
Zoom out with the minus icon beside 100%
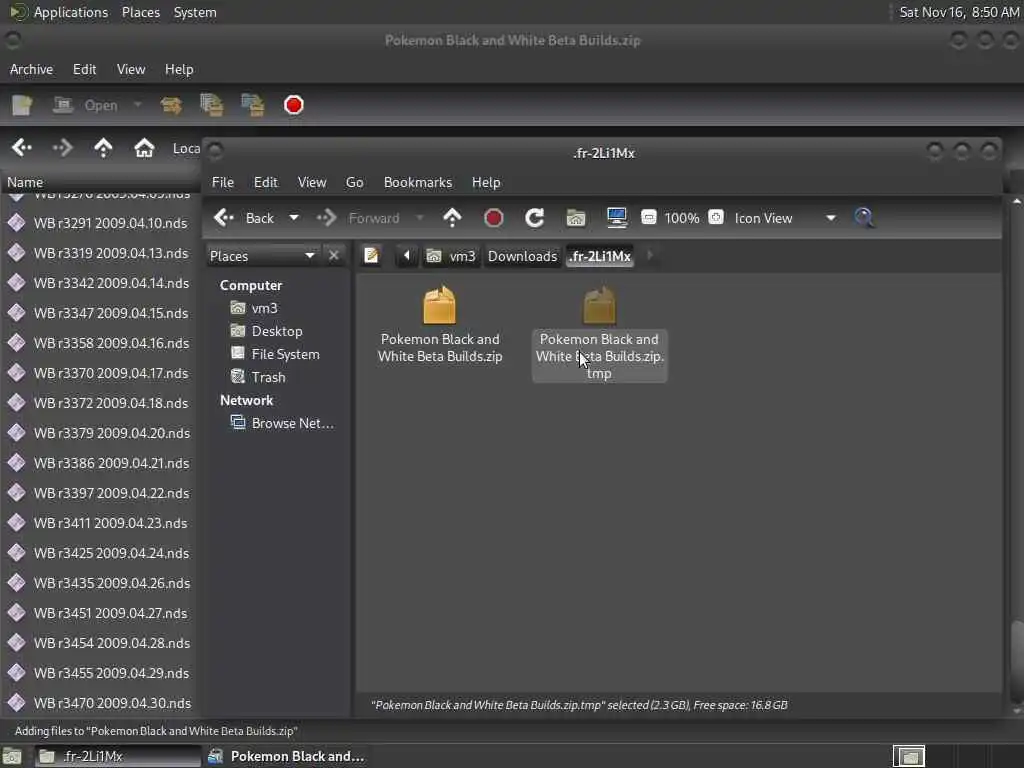(x=648, y=217)
